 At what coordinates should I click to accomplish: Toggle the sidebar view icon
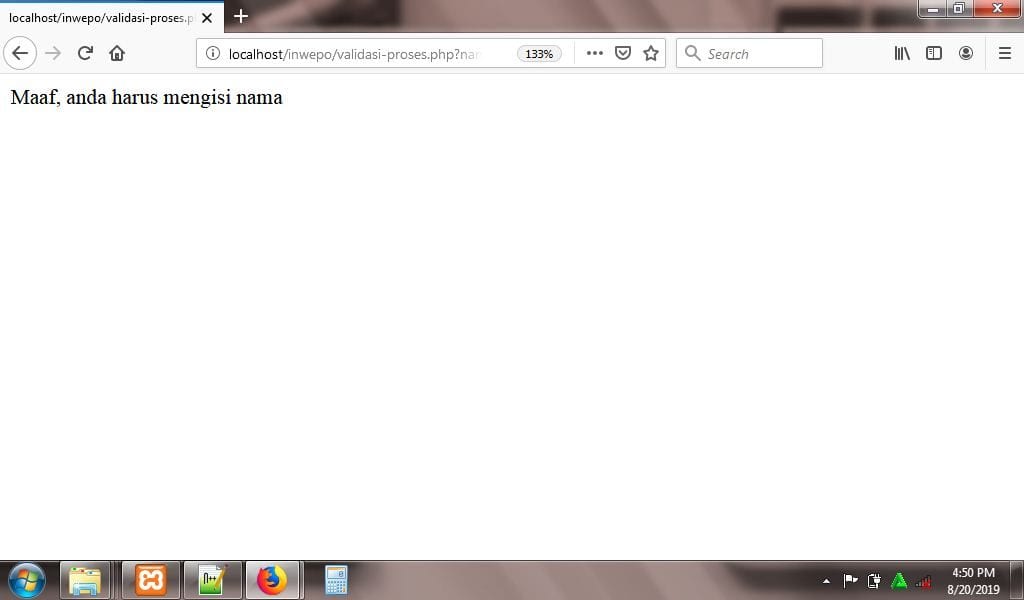coord(934,54)
